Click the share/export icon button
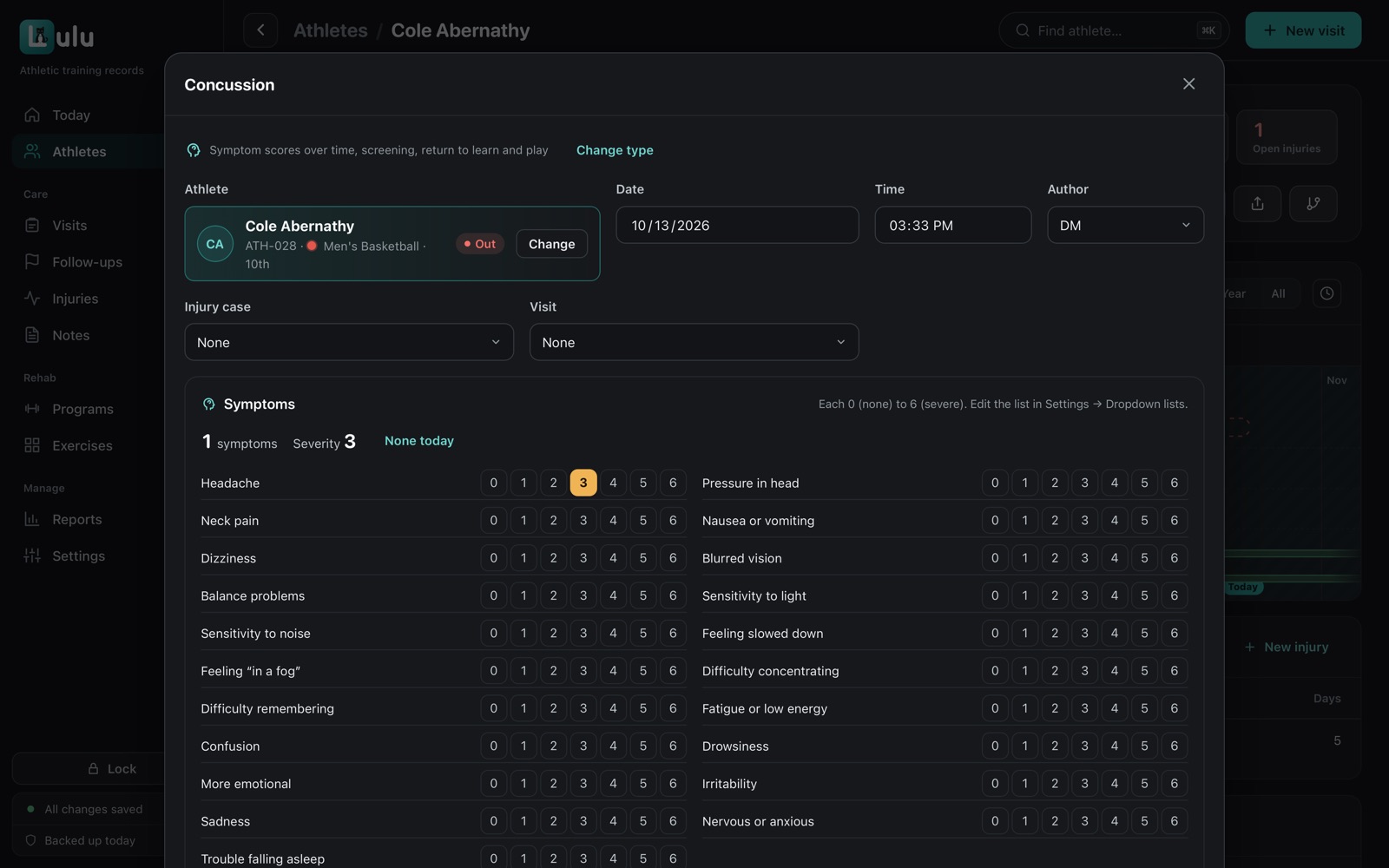Viewport: 1389px width, 868px height. [x=1257, y=203]
